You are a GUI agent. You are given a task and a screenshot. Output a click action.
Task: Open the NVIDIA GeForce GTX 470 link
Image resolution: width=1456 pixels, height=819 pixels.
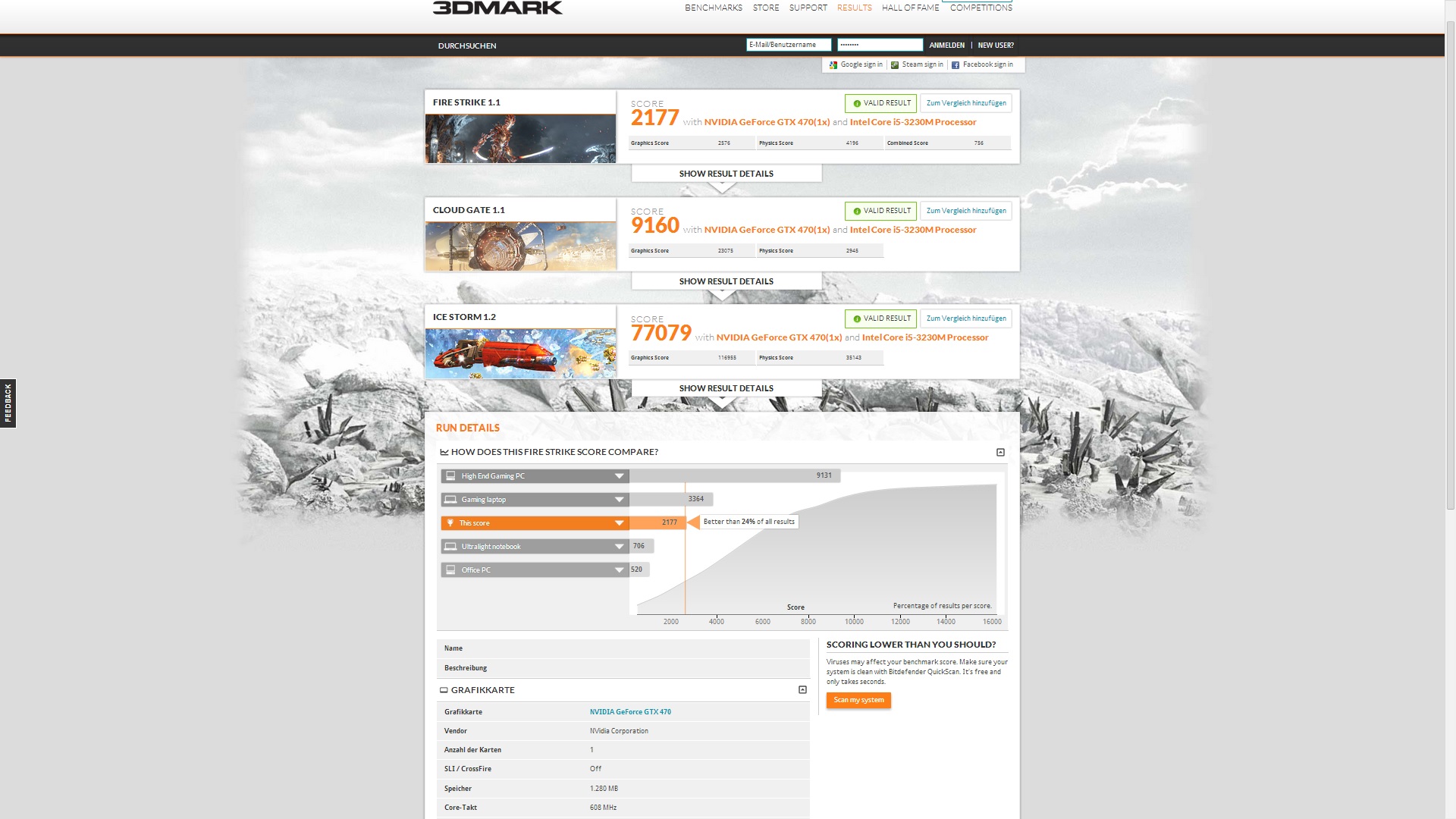tap(630, 712)
